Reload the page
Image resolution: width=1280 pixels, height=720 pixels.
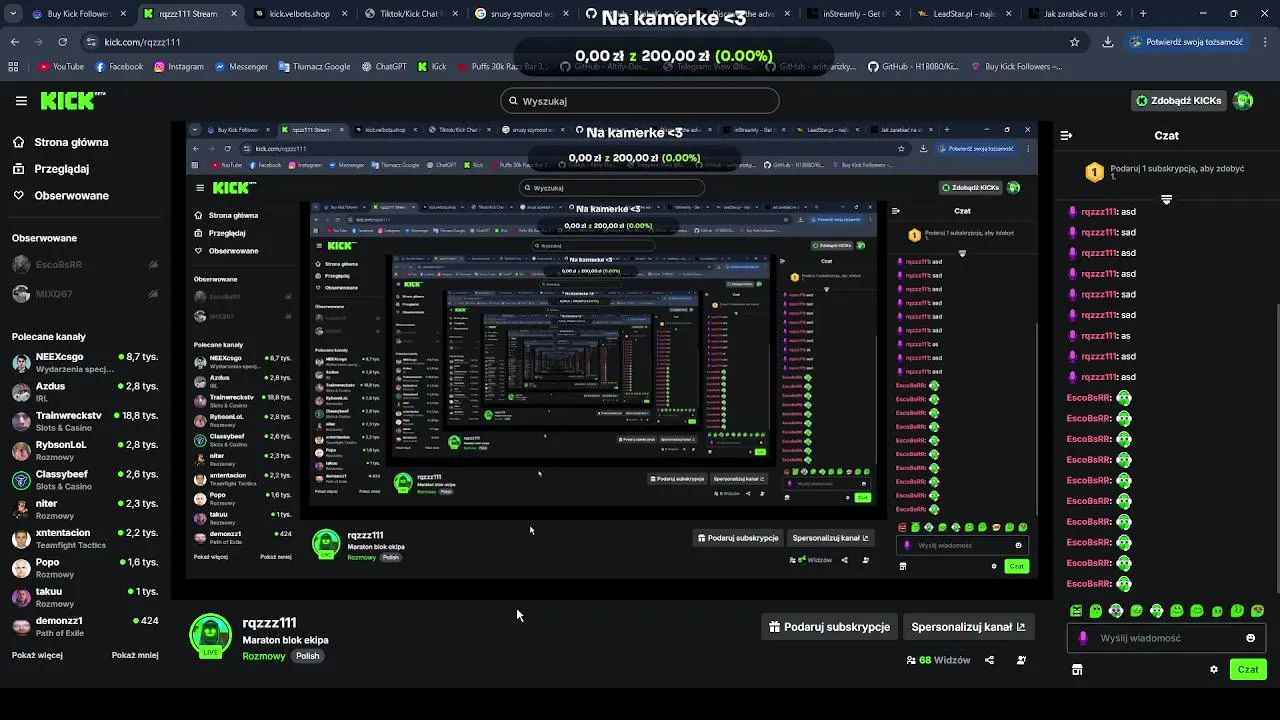[62, 42]
